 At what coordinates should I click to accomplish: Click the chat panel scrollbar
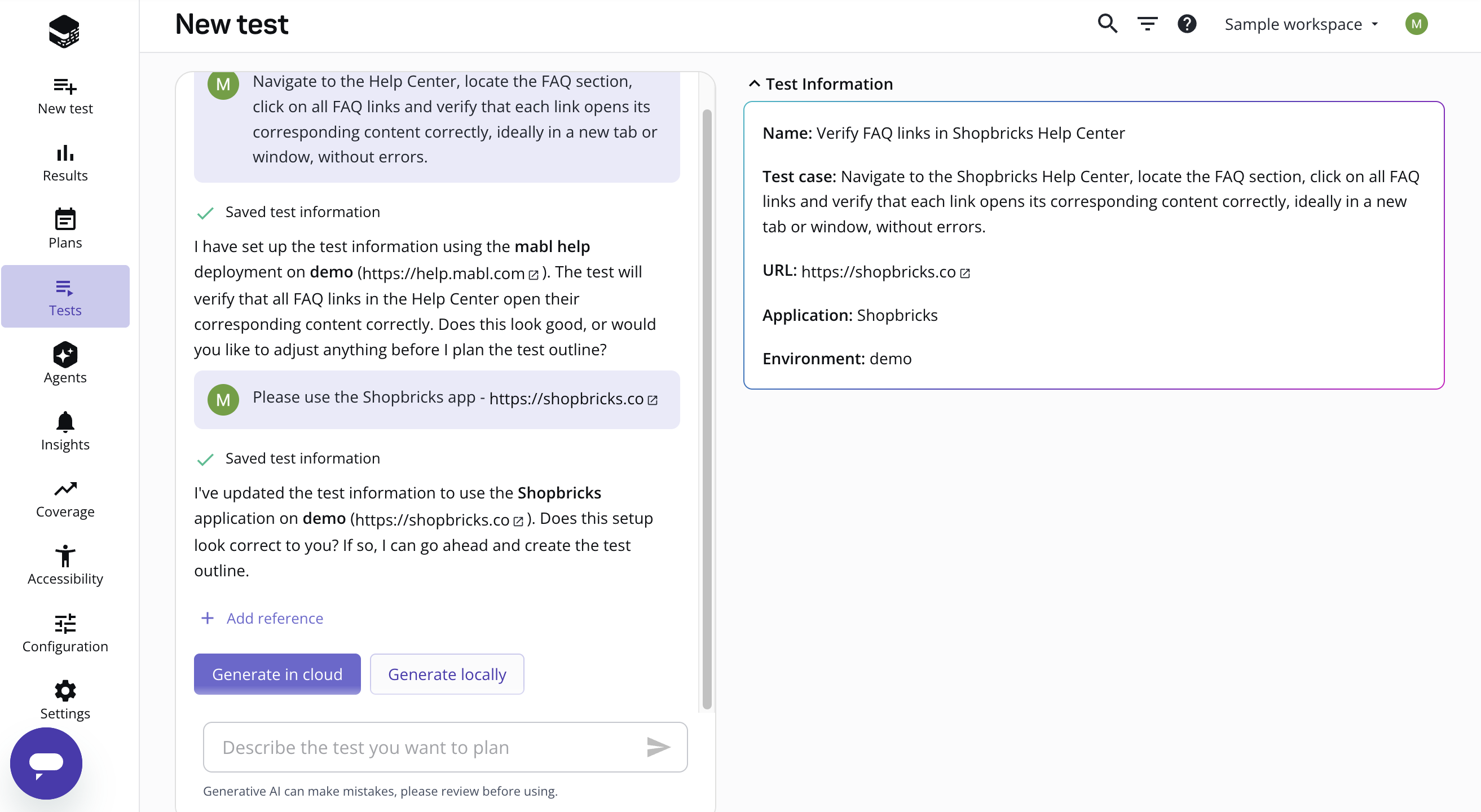(707, 409)
